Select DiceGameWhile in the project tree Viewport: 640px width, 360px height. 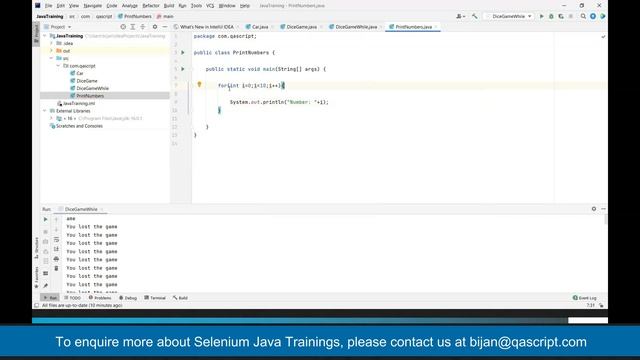(92, 88)
